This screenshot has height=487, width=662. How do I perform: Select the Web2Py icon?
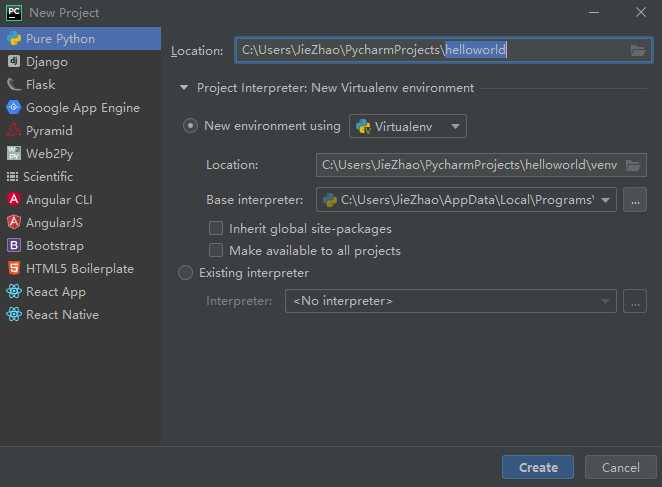[14, 153]
